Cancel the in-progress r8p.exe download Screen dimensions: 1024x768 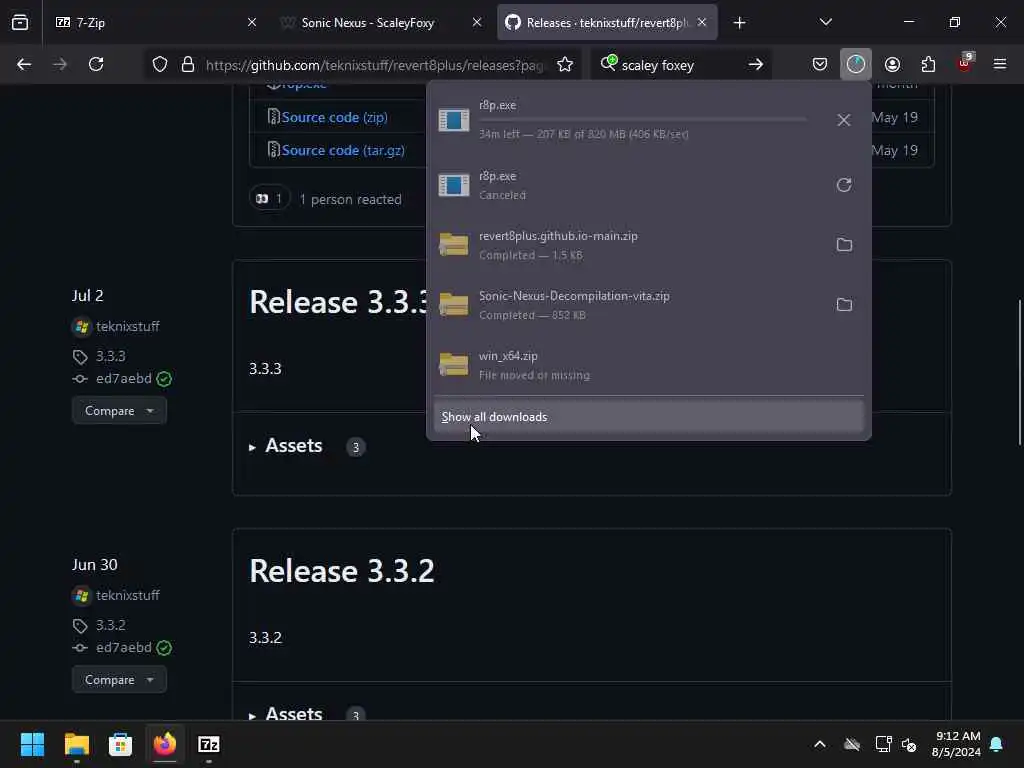tap(844, 120)
